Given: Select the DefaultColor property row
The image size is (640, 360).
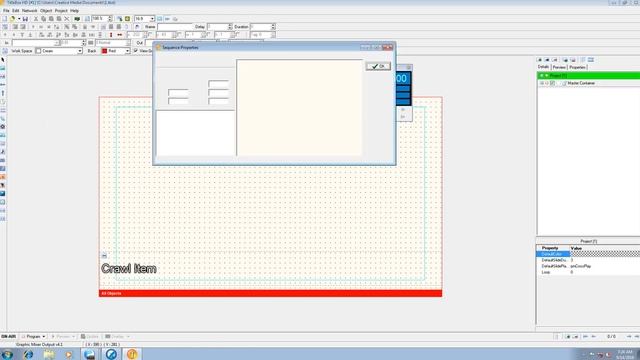Looking at the screenshot, I should click(x=588, y=254).
